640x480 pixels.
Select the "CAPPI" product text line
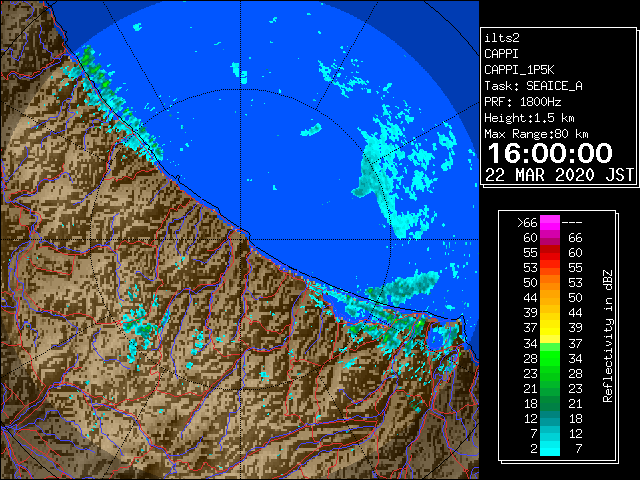501,54
